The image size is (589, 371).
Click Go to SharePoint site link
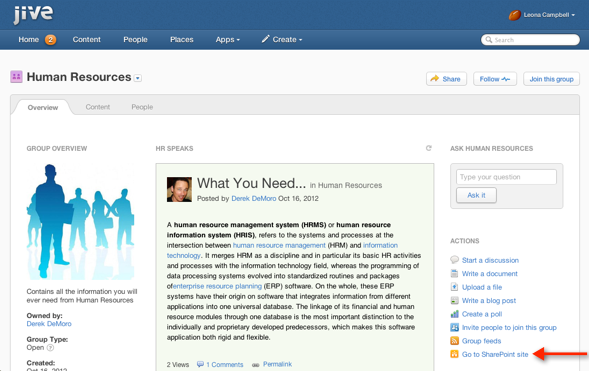click(495, 354)
